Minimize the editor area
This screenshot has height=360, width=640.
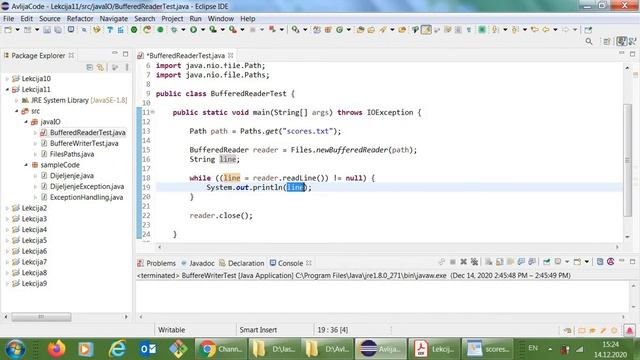pyautogui.click(x=622, y=53)
